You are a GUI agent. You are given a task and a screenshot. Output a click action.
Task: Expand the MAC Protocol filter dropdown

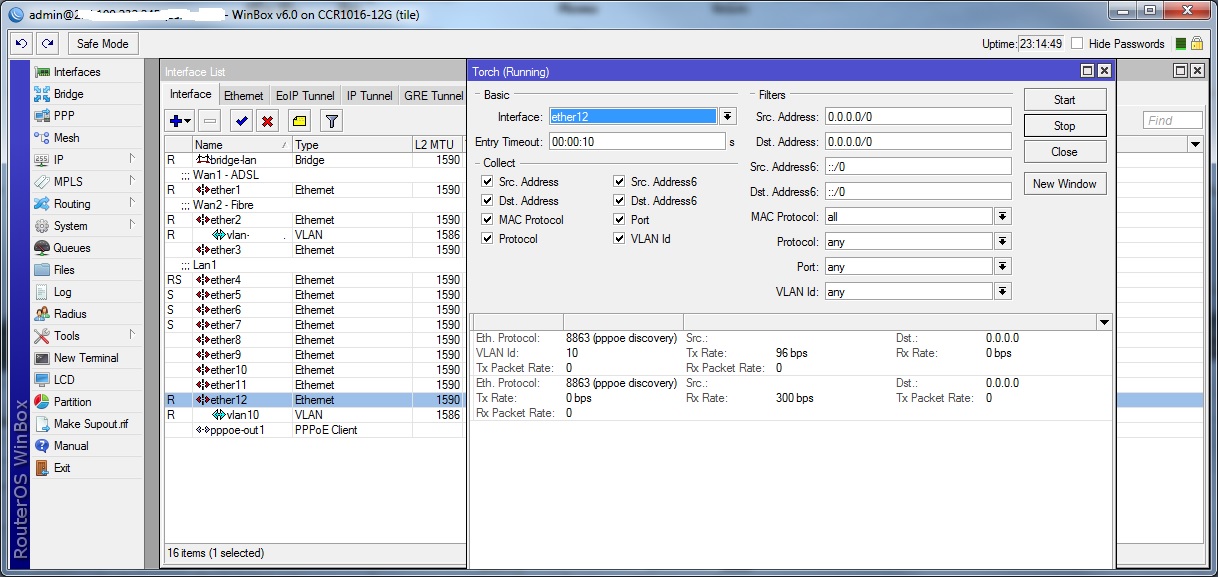(x=1002, y=217)
